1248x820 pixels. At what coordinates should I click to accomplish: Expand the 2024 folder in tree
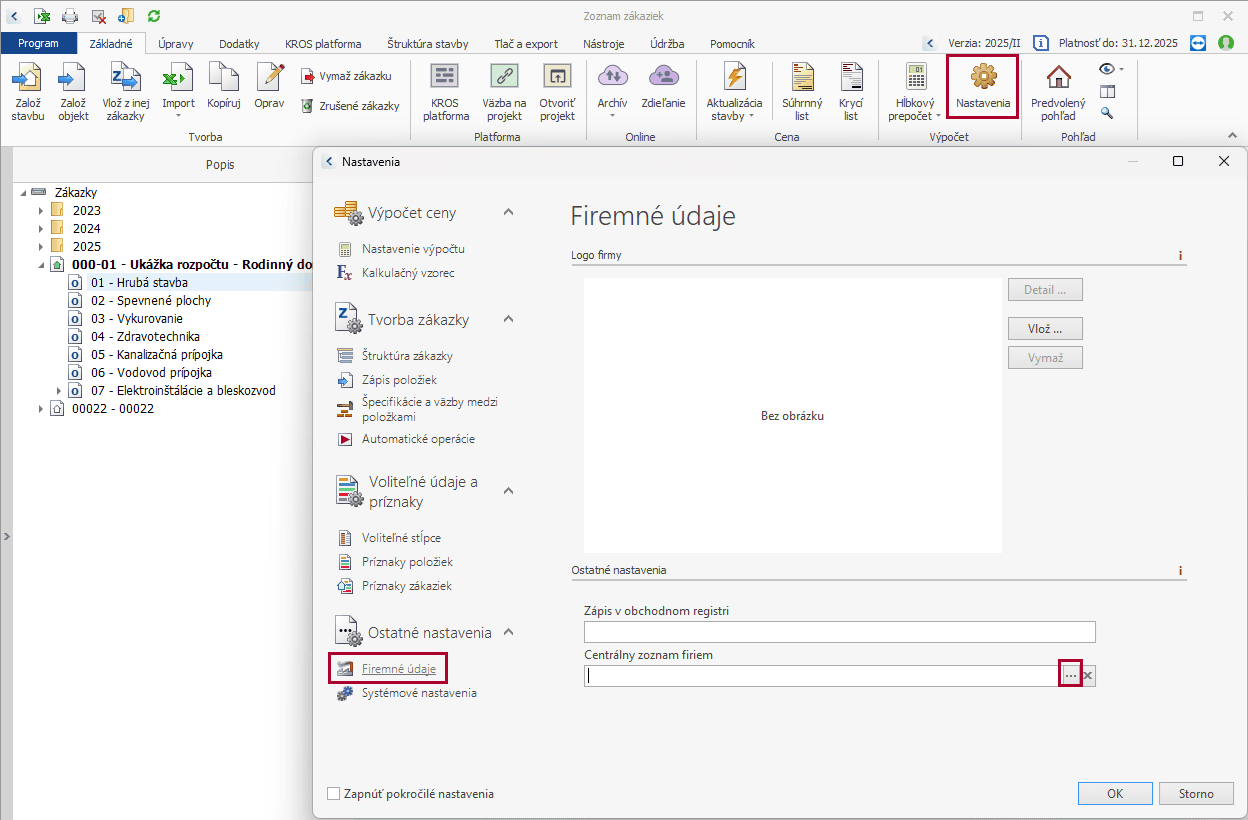(x=41, y=229)
